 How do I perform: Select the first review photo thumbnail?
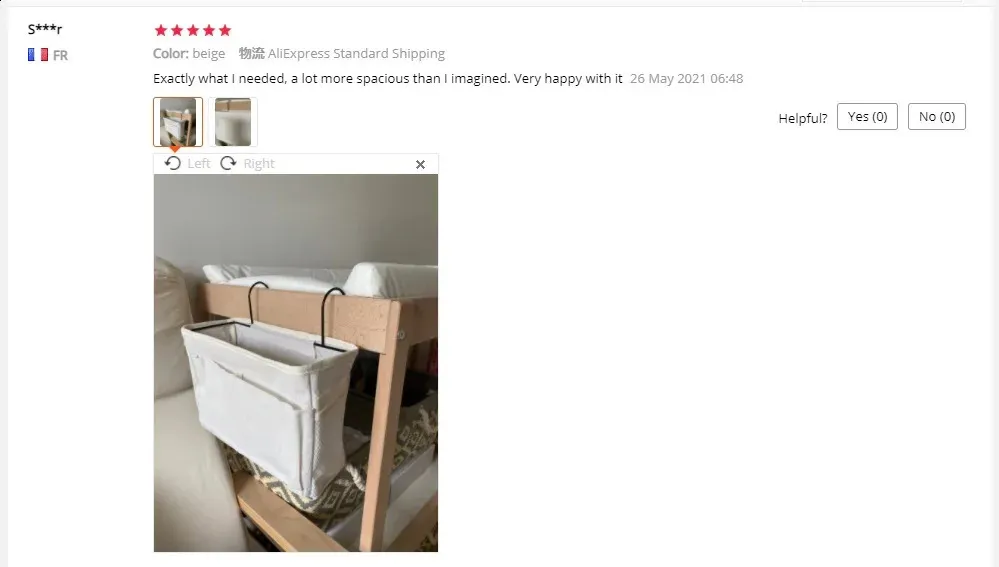tap(178, 122)
